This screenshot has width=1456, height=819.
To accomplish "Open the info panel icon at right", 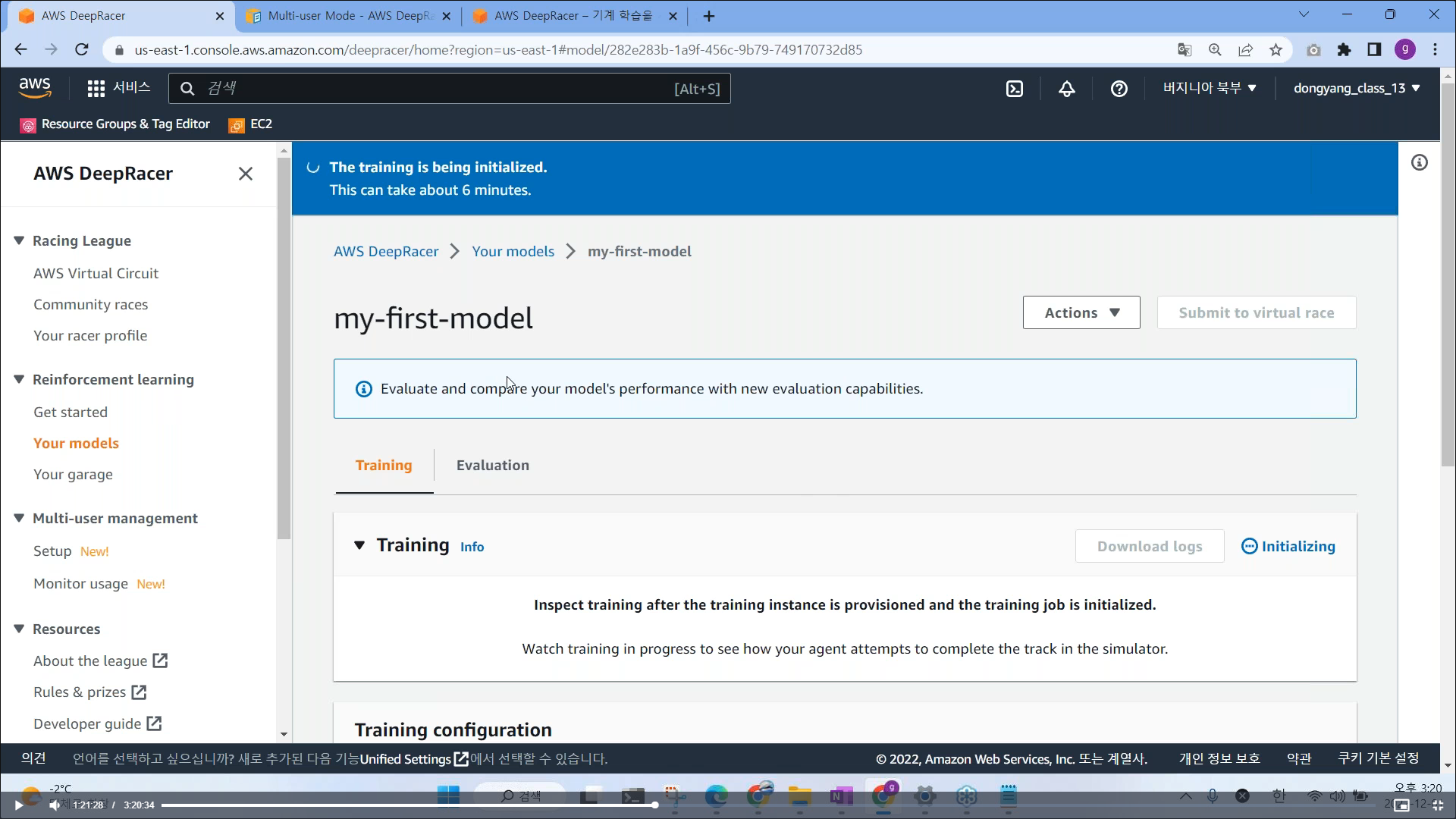I will (1419, 162).
